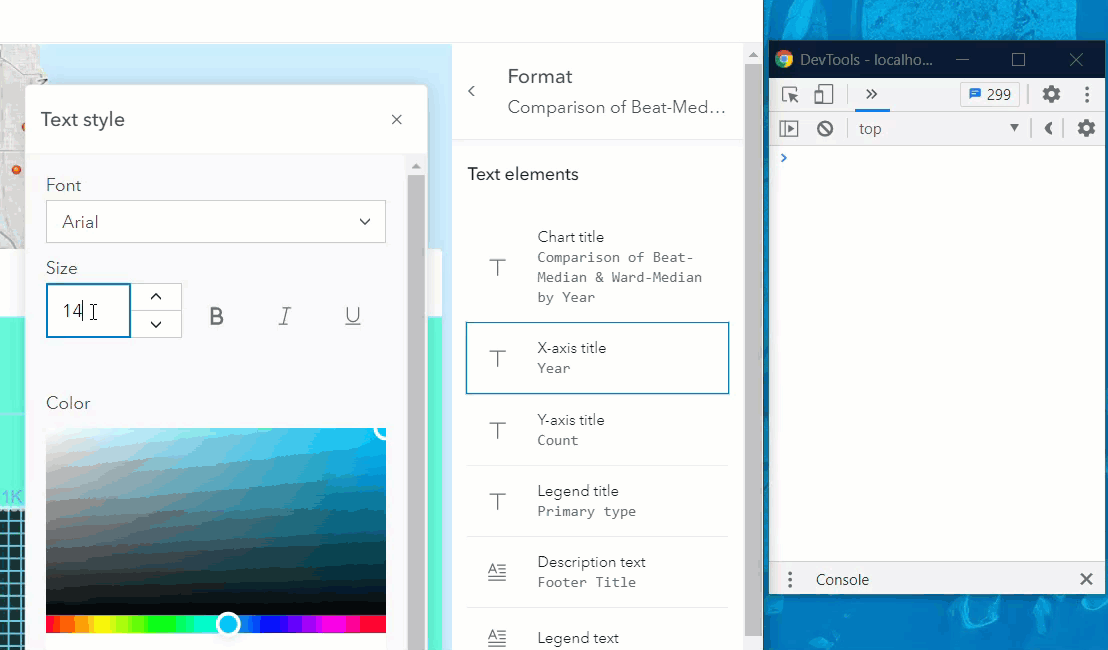The image size is (1108, 650).
Task: Close the DevTools window
Action: [x=1075, y=59]
